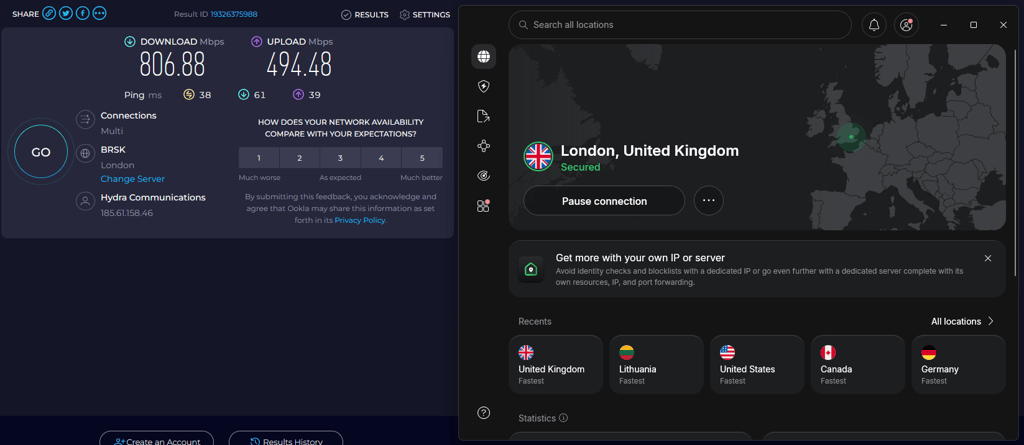The image size is (1024, 445).
Task: Rate network availability as 4
Action: 381,158
